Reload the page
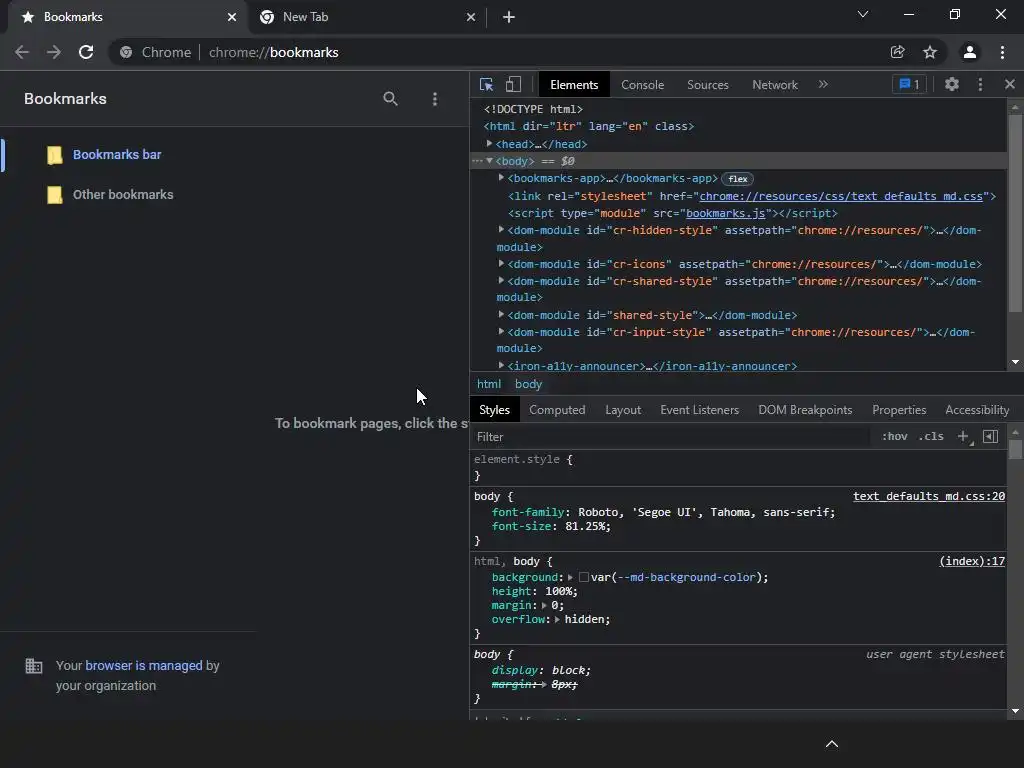 coord(86,52)
